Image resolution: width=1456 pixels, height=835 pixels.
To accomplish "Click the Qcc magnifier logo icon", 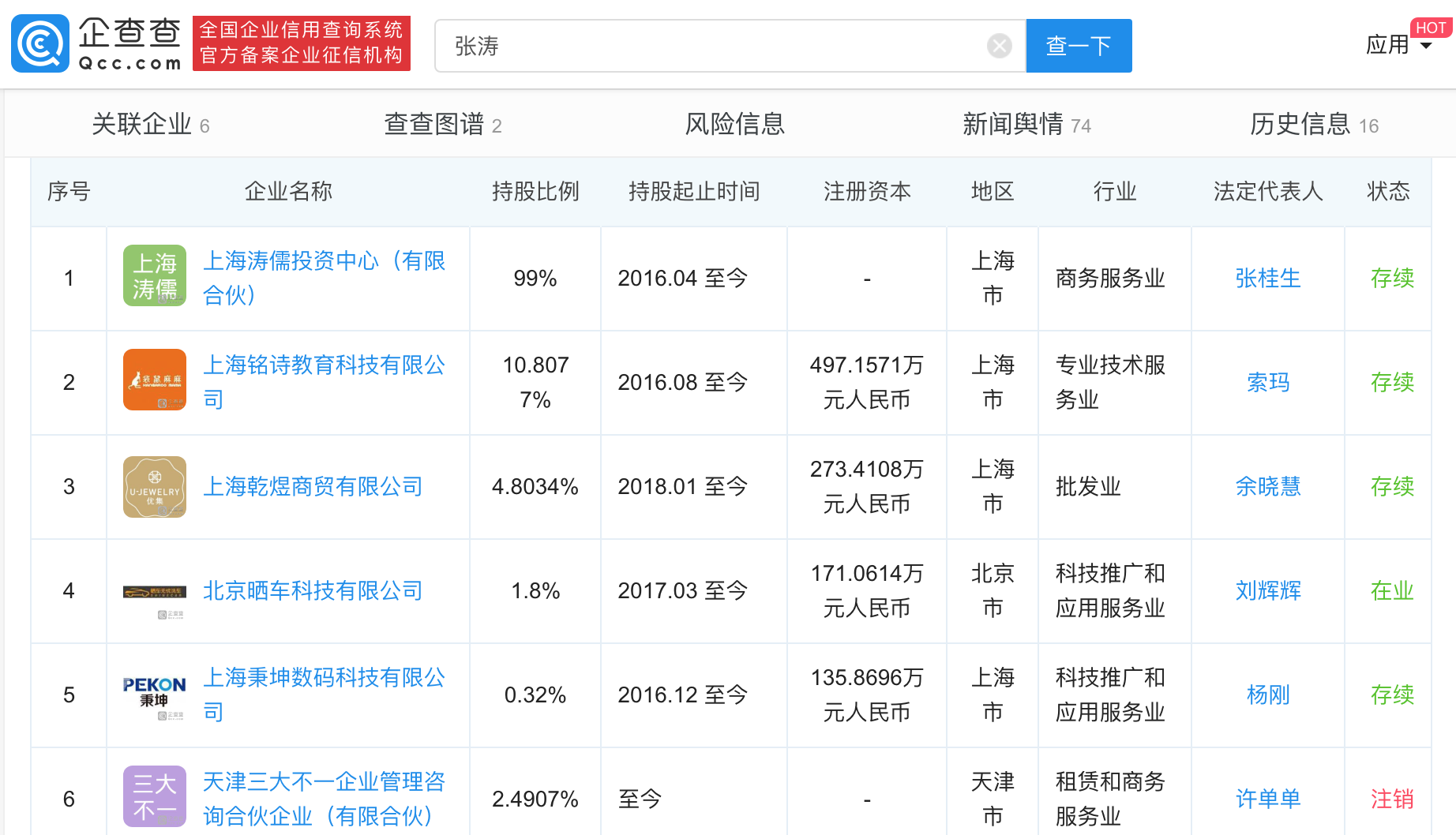I will point(39,44).
